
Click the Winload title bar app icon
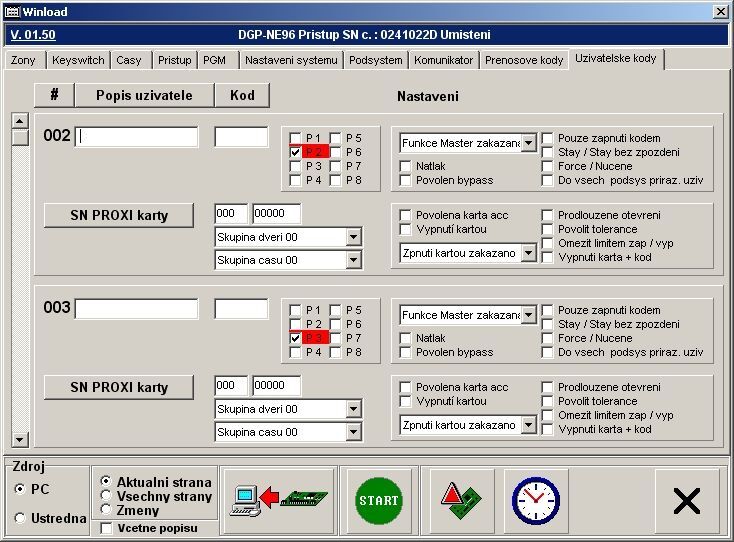(11, 11)
